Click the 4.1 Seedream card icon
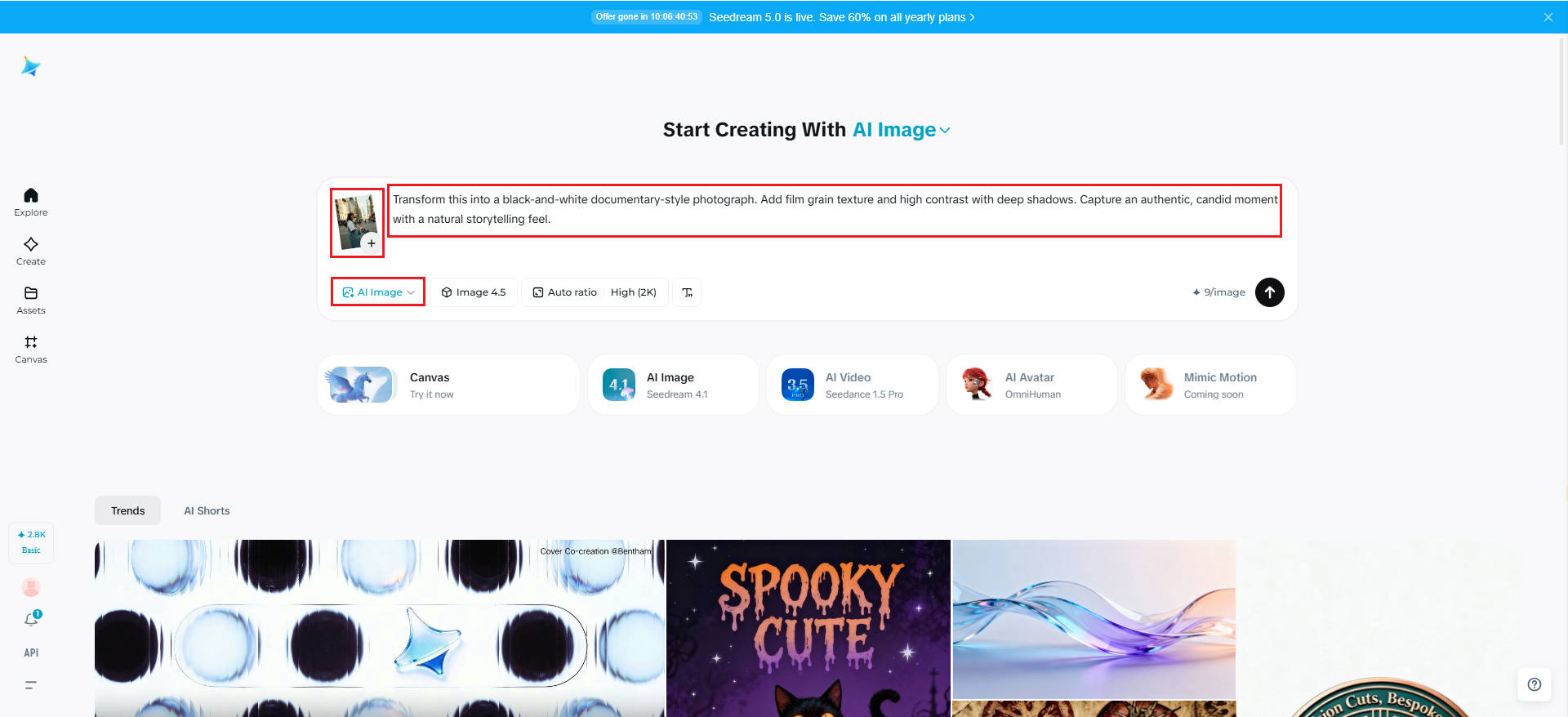 [619, 385]
